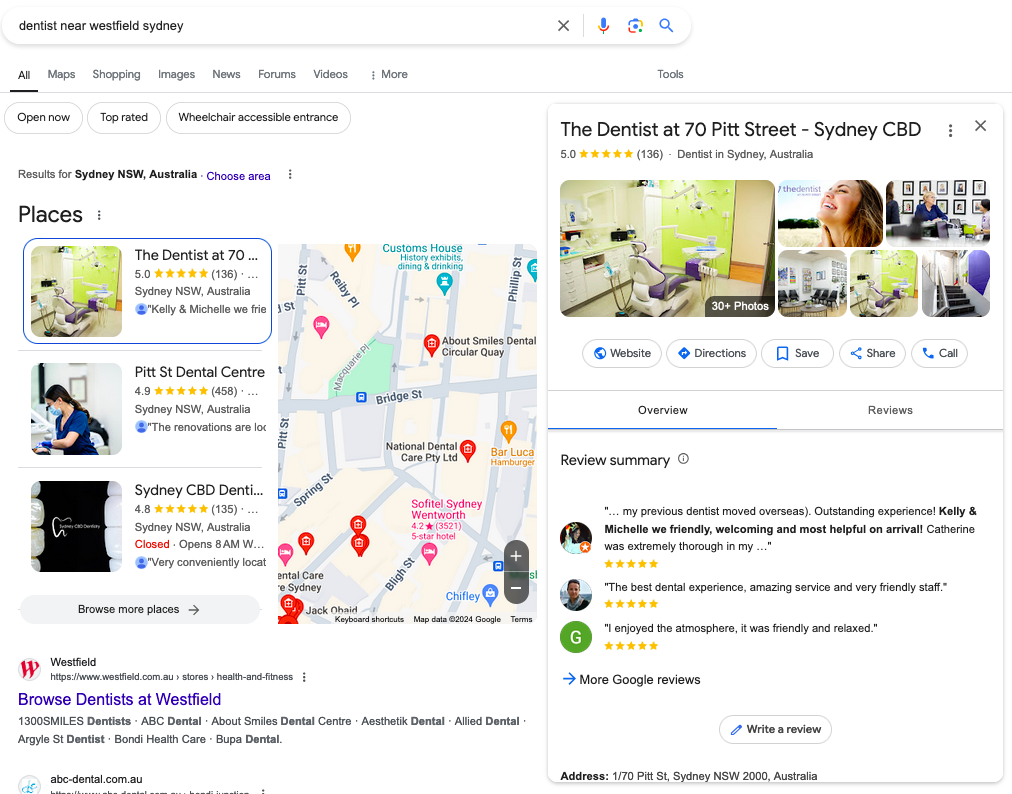Toggle the Open now filter
Viewport: 1012px width, 794px height.
pos(44,117)
